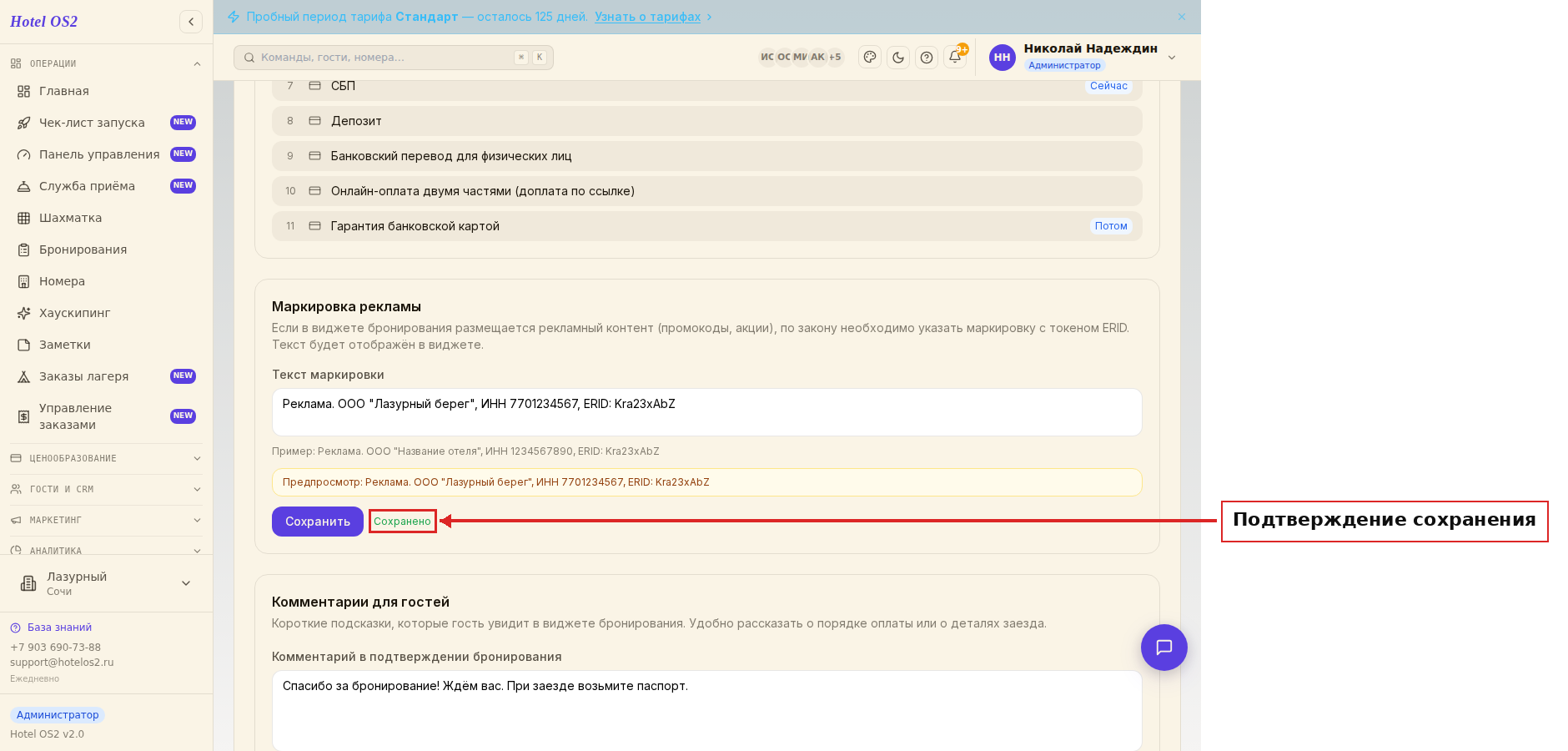Click the НН user avatar
This screenshot has height=751, width=1568.
[x=1003, y=58]
